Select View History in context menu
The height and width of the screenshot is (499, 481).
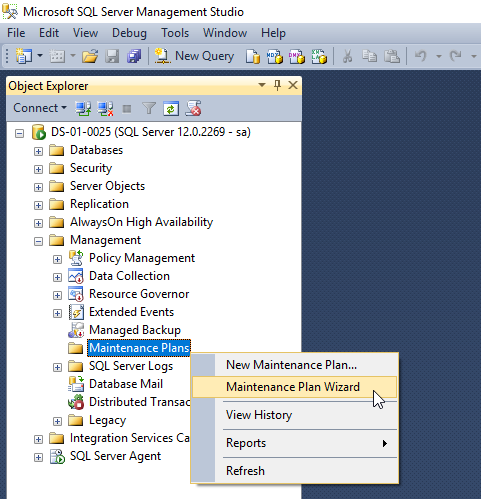294,415
